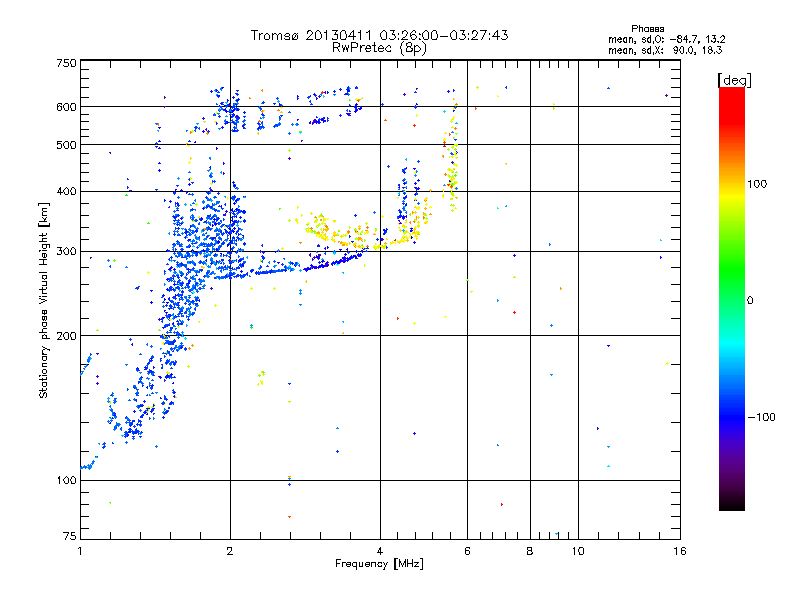Click the y-axis tick label '75'
Image resolution: width=800 pixels, height=600 pixels.
[x=70, y=536]
